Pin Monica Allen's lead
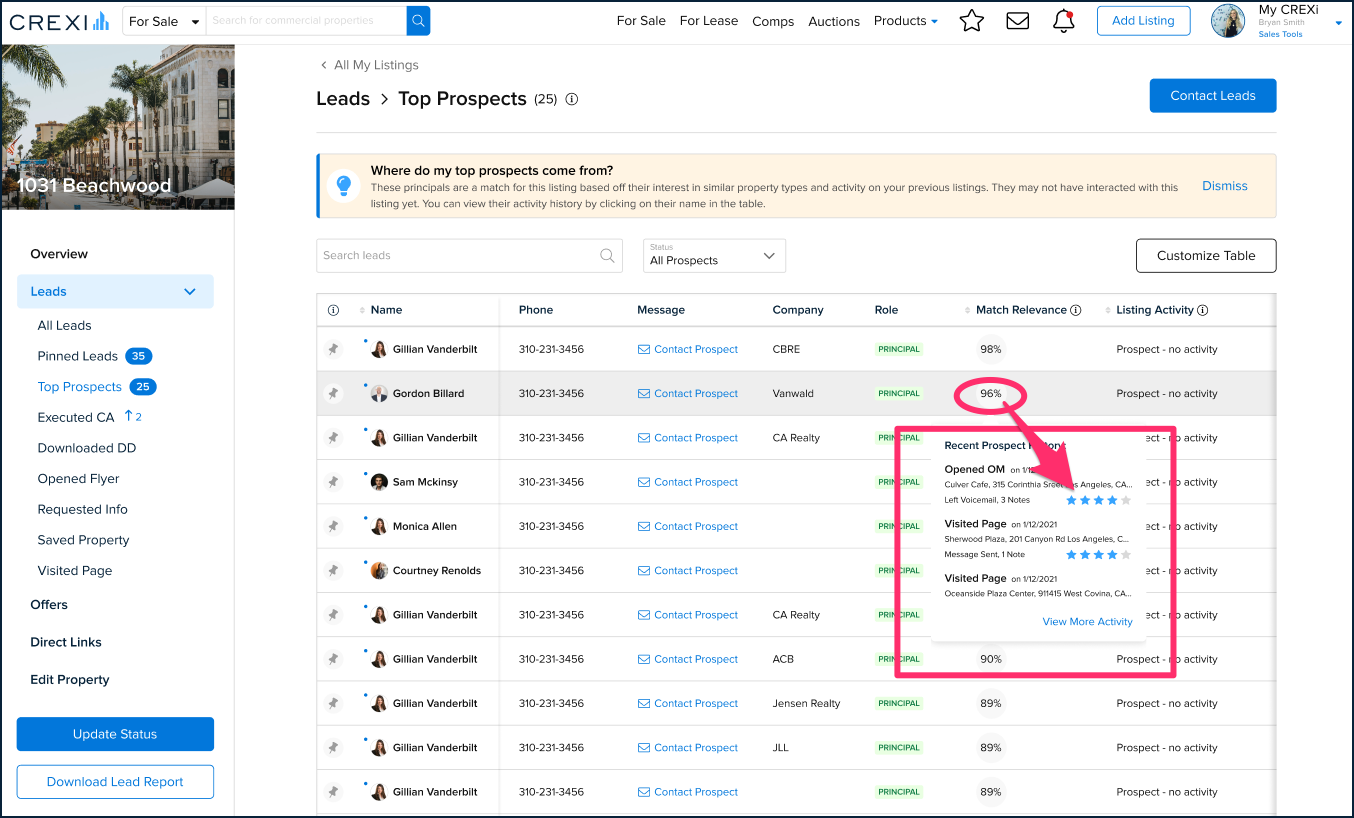The width and height of the screenshot is (1354, 818). tap(333, 526)
